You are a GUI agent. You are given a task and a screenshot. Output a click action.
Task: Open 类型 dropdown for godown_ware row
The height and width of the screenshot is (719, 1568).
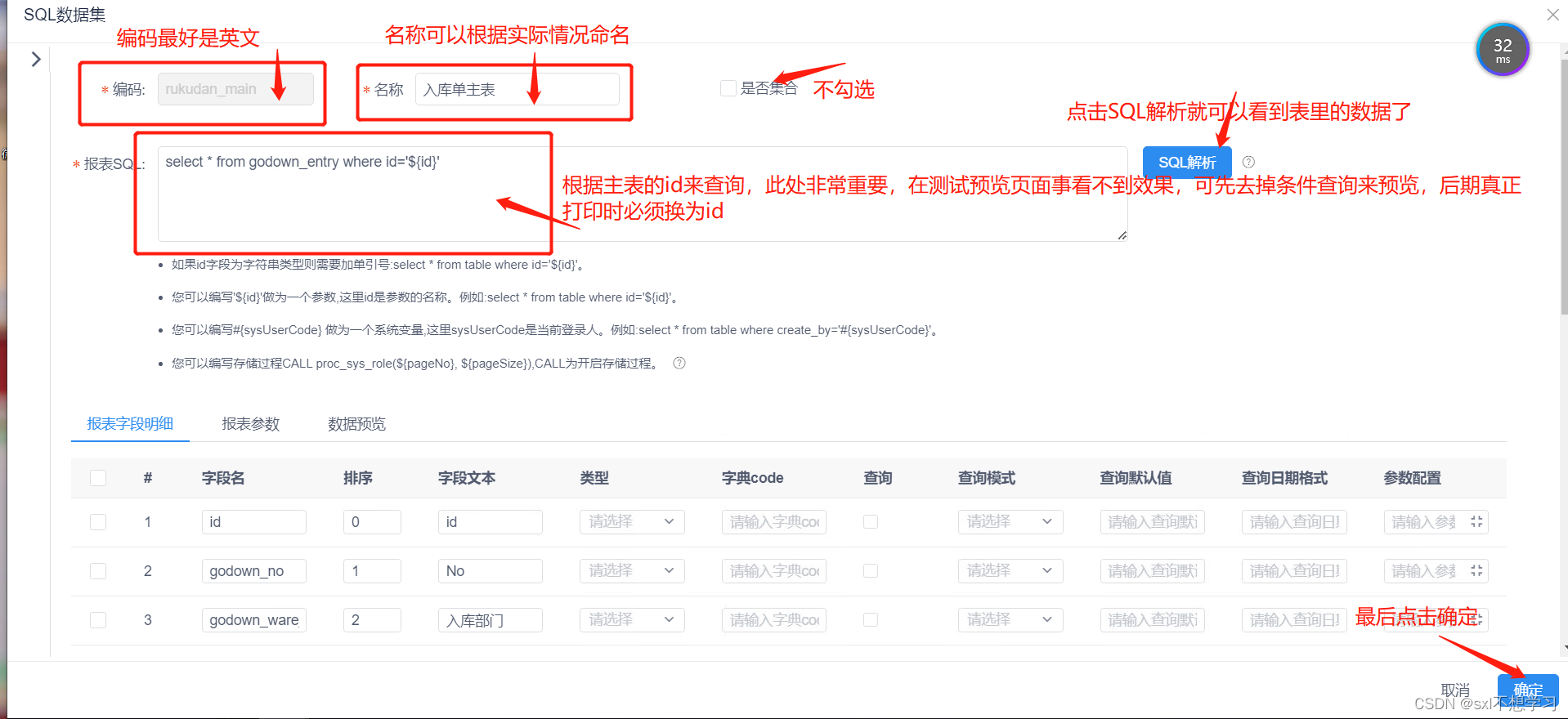(x=632, y=619)
